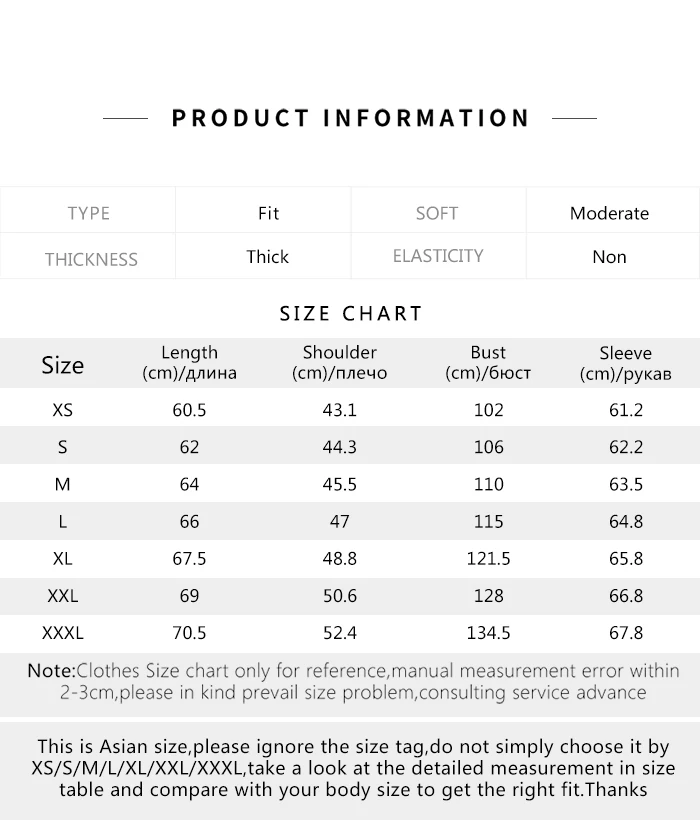Click the XS size row label

(x=63, y=410)
